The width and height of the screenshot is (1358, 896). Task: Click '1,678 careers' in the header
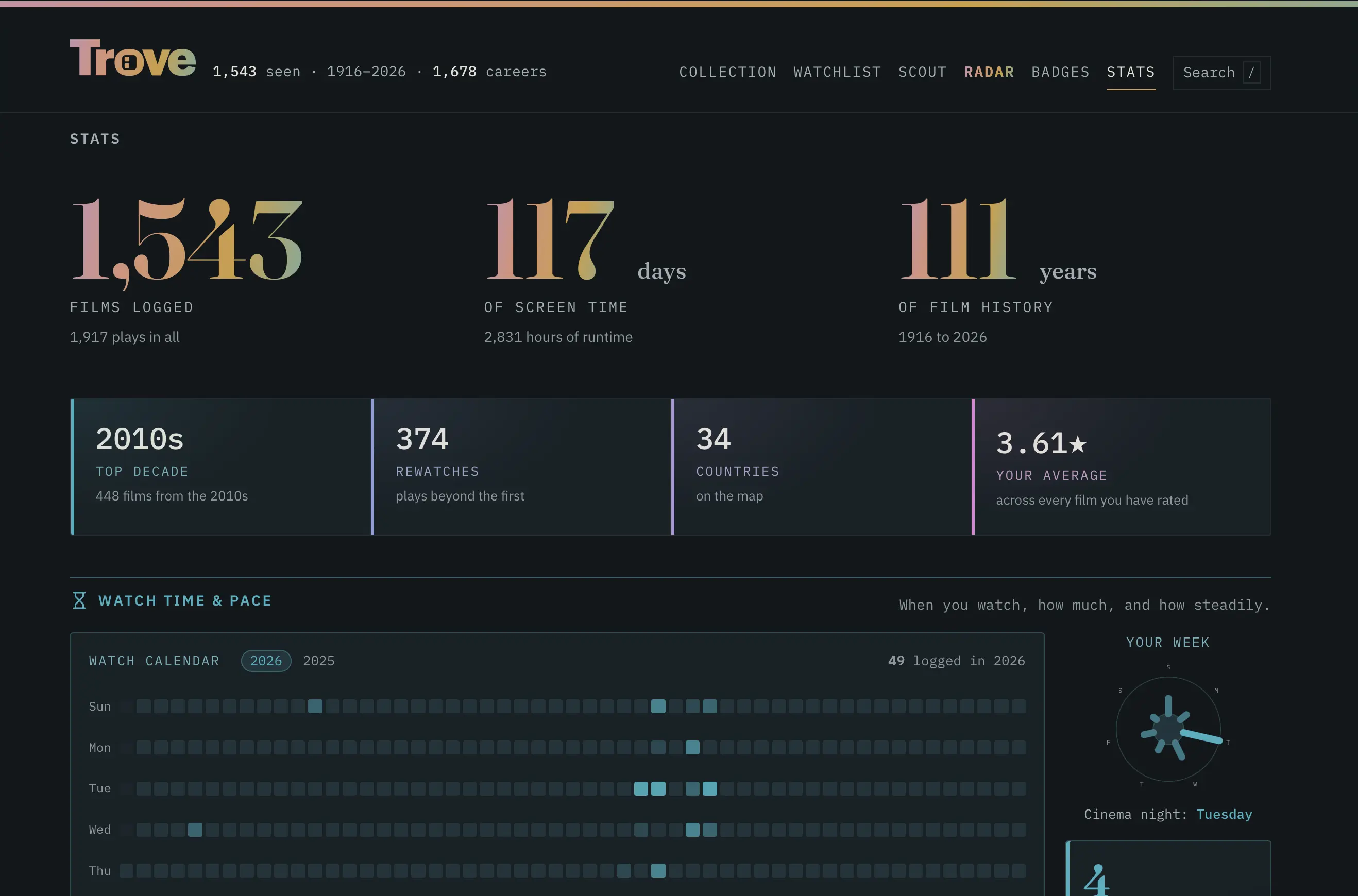pos(489,72)
